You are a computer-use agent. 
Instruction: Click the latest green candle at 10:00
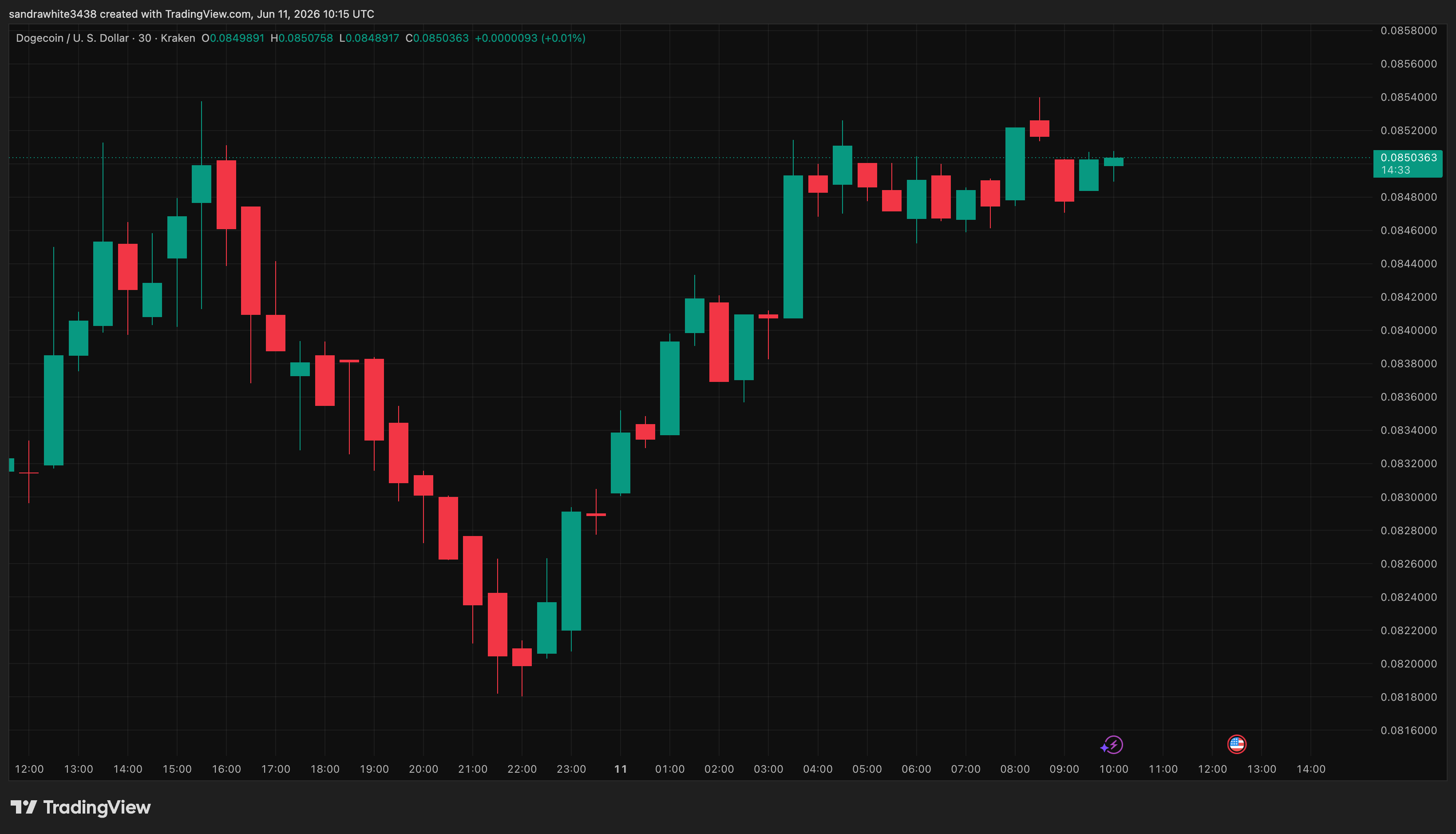(x=1114, y=162)
